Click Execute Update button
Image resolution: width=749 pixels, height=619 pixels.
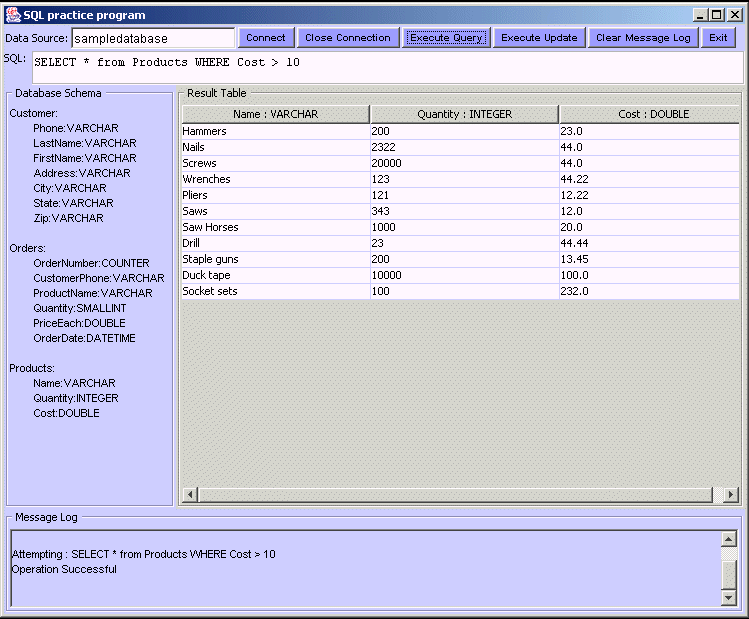pos(539,38)
